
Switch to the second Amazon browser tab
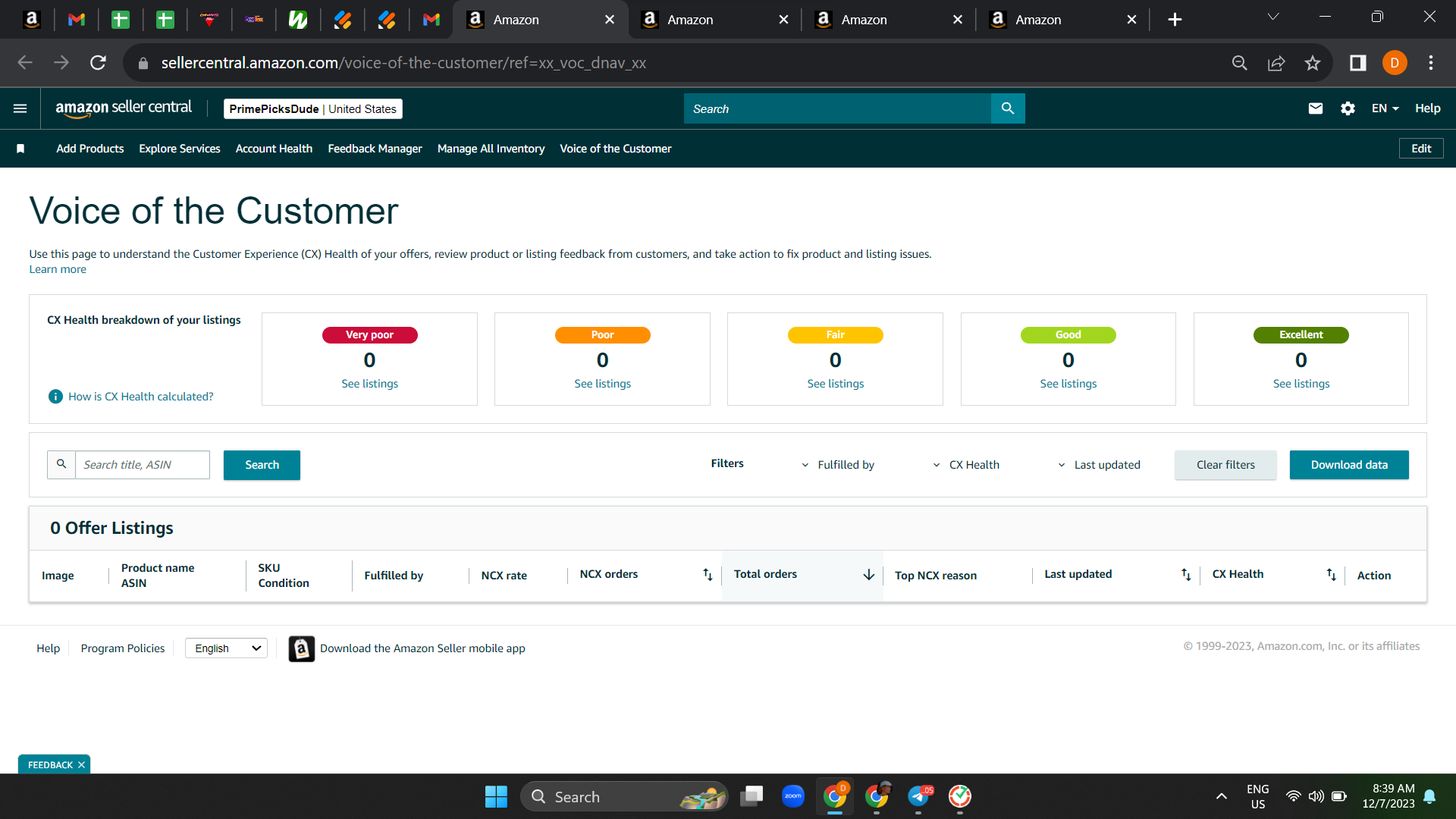pos(714,20)
